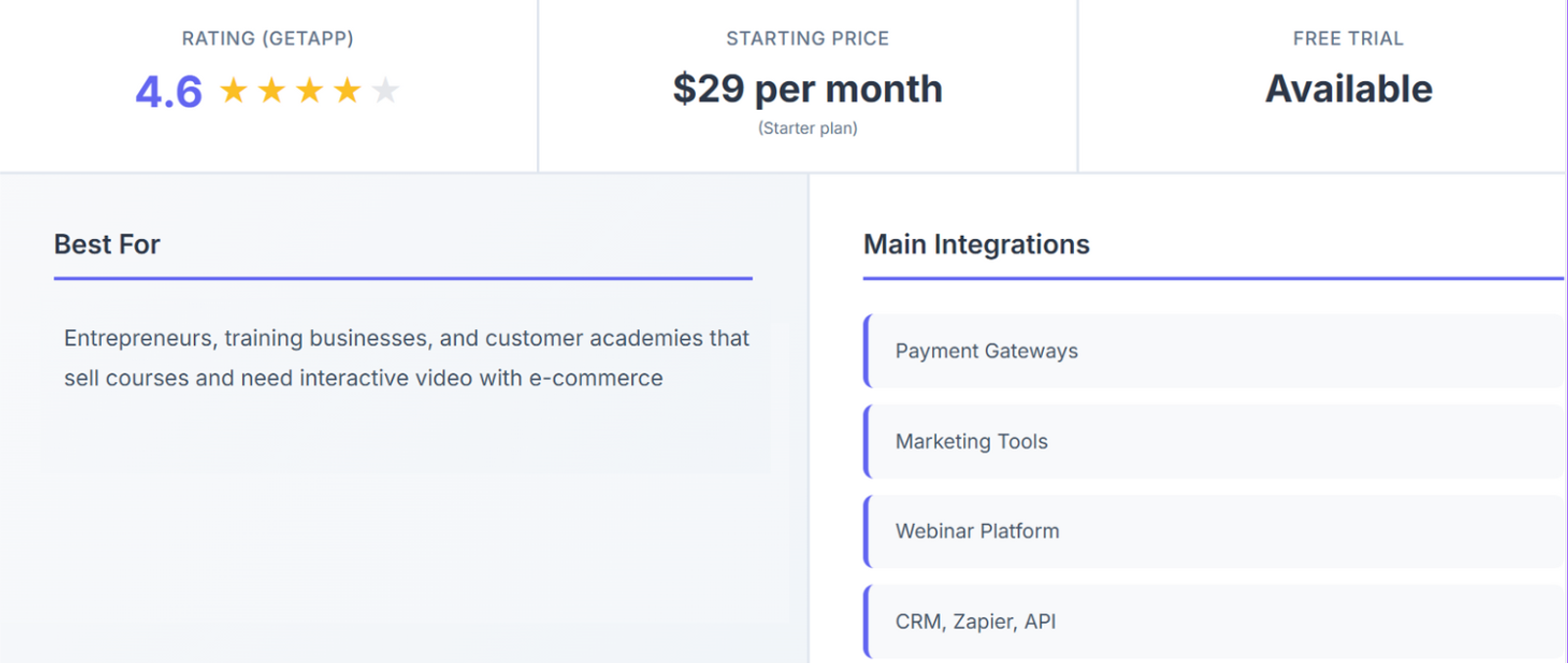Select the Payment Gateways integration item
1568x663 pixels.
(1215, 351)
